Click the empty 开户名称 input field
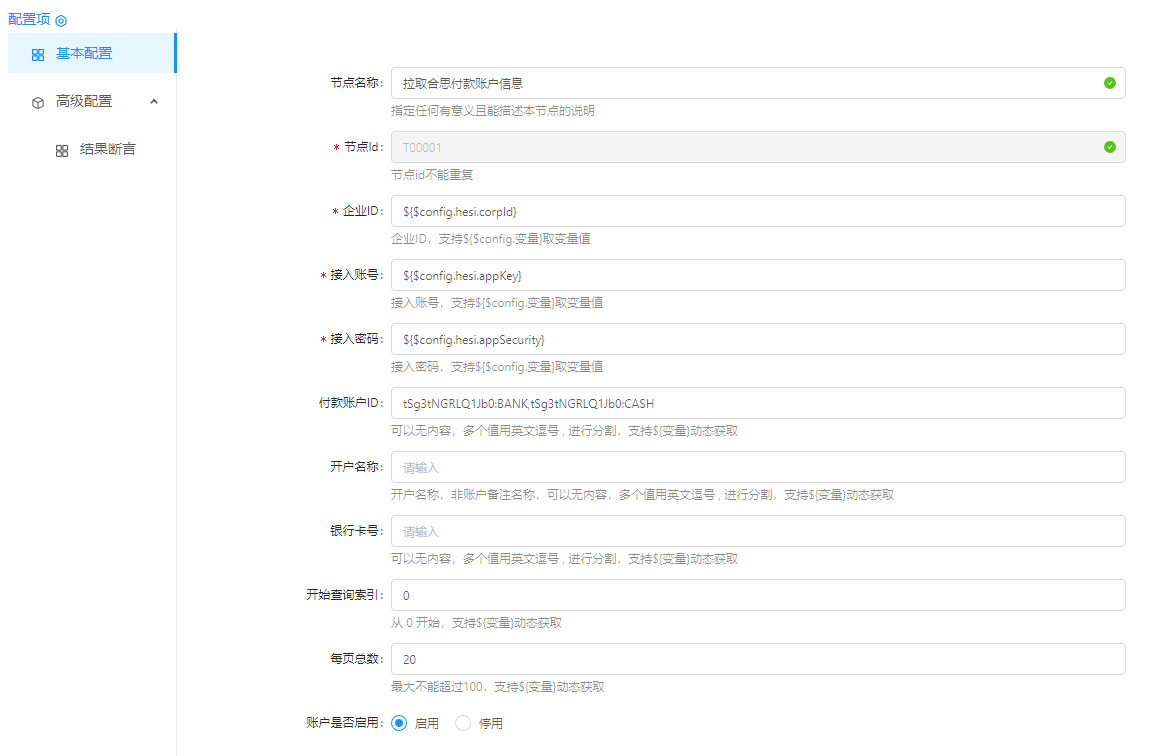 pos(757,467)
